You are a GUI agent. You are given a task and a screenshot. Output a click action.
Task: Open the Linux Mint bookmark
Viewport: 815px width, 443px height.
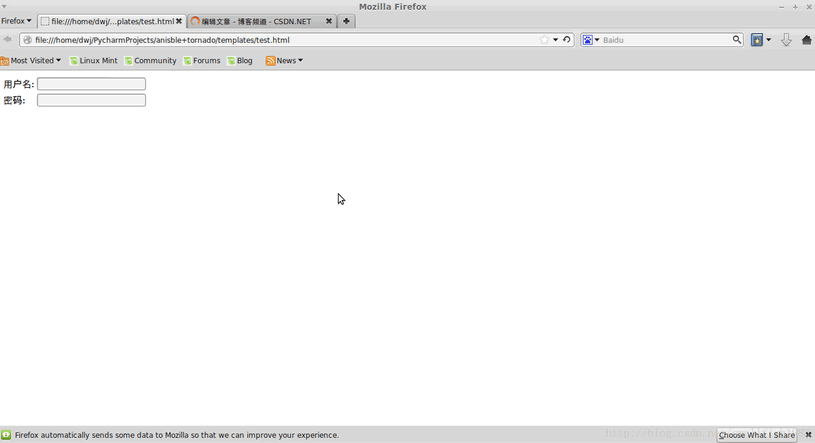click(94, 61)
